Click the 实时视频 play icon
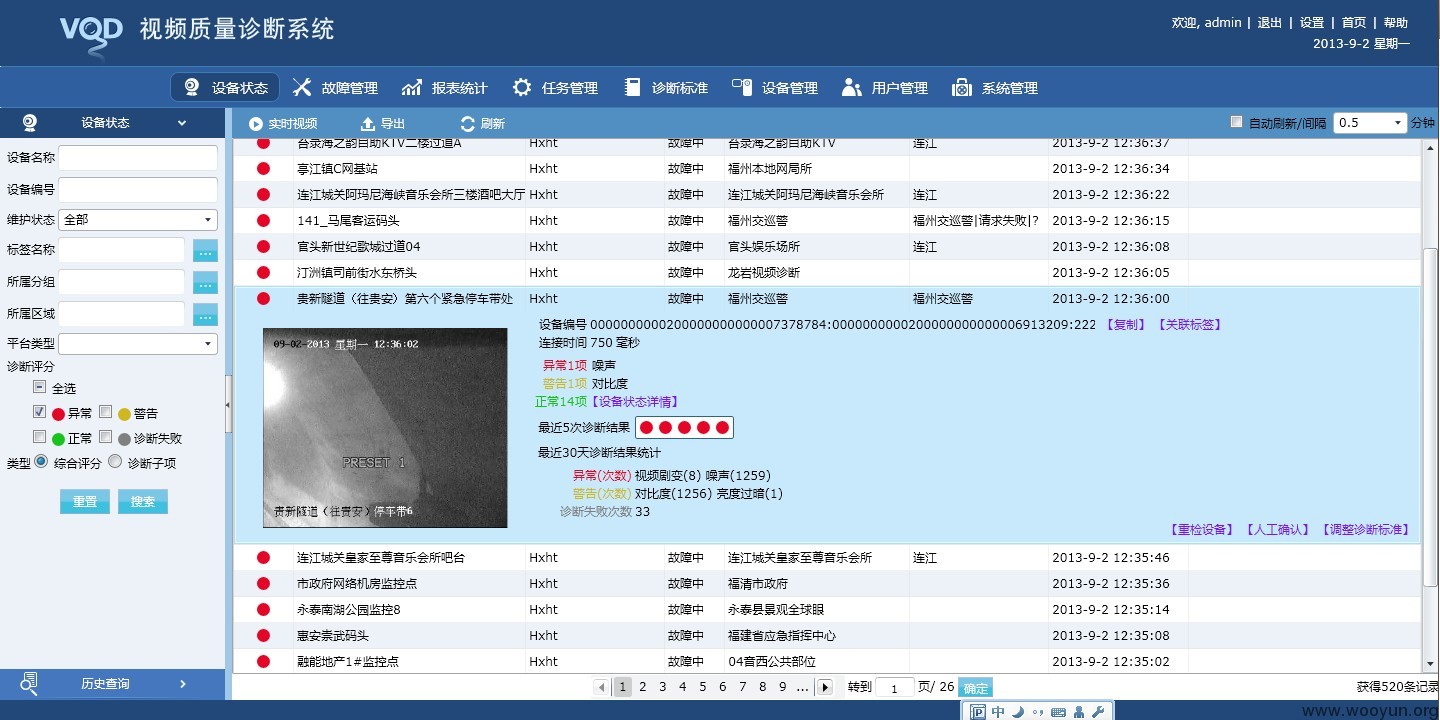 256,124
